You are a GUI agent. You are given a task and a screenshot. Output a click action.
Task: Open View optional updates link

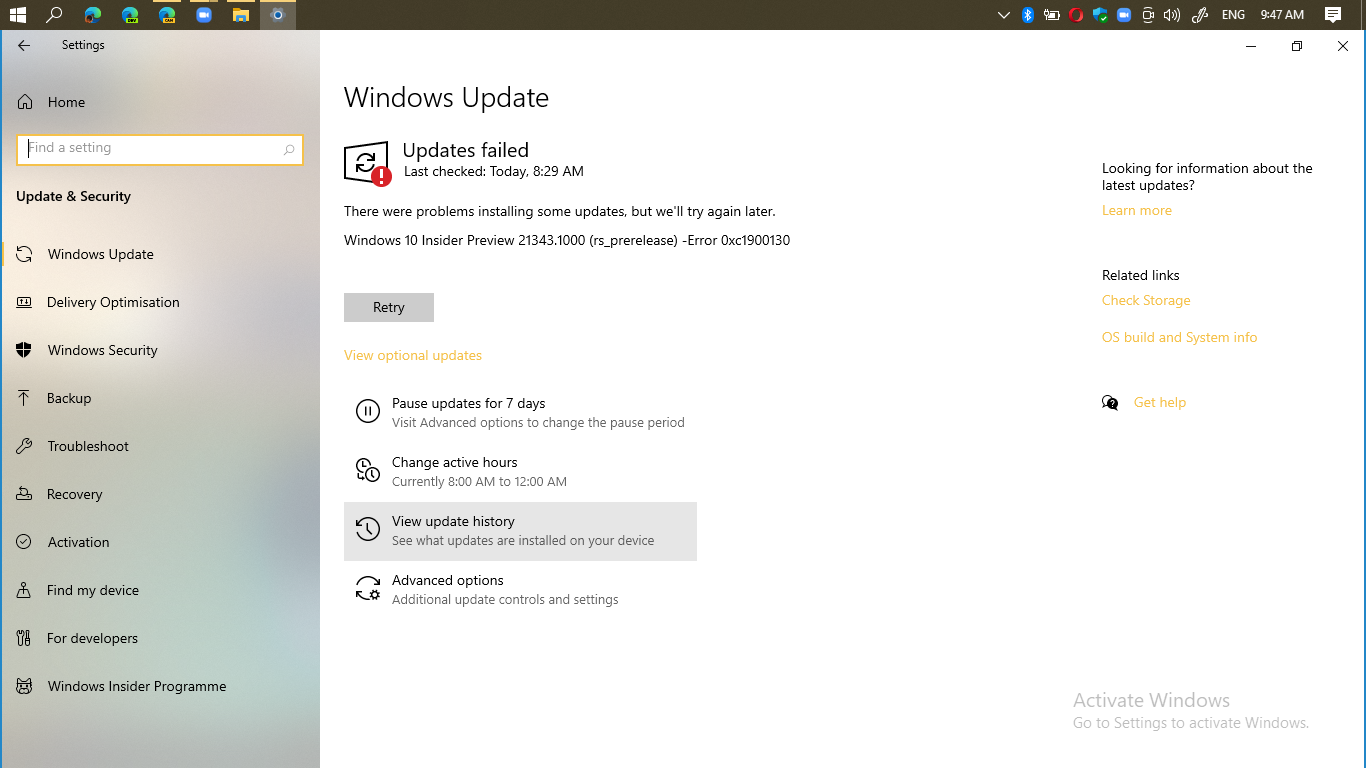(x=413, y=355)
